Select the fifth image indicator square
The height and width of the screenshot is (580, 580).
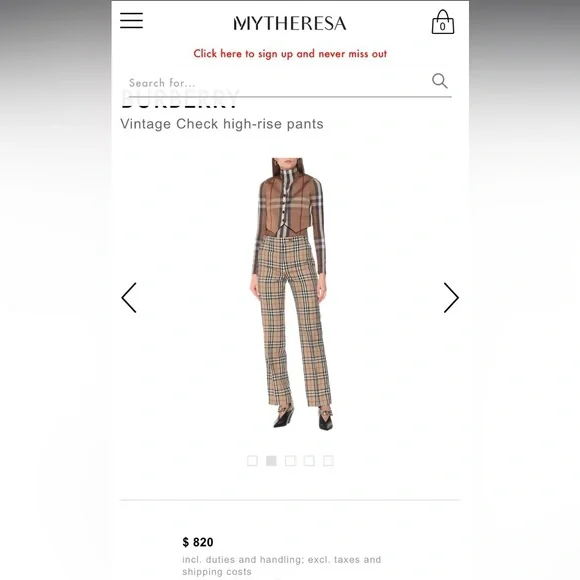[328, 461]
